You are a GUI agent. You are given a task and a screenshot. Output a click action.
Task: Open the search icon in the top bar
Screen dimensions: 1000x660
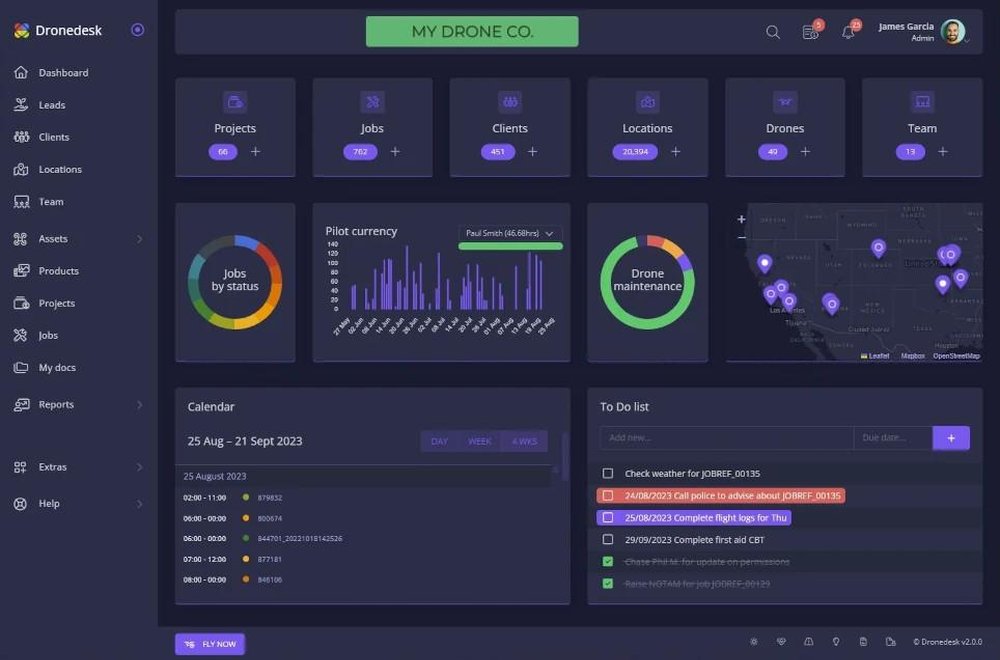772,32
